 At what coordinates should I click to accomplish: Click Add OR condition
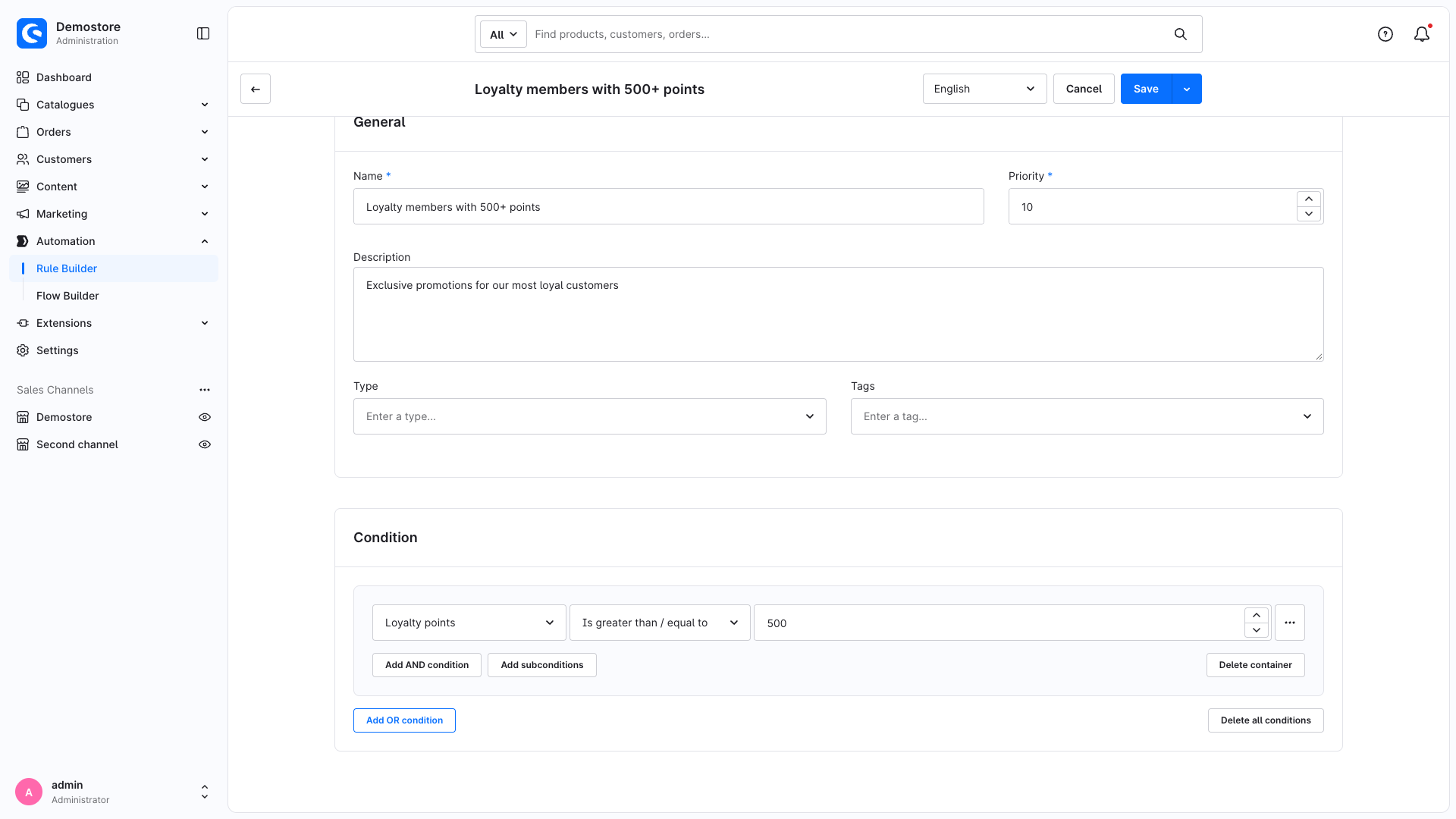point(404,720)
